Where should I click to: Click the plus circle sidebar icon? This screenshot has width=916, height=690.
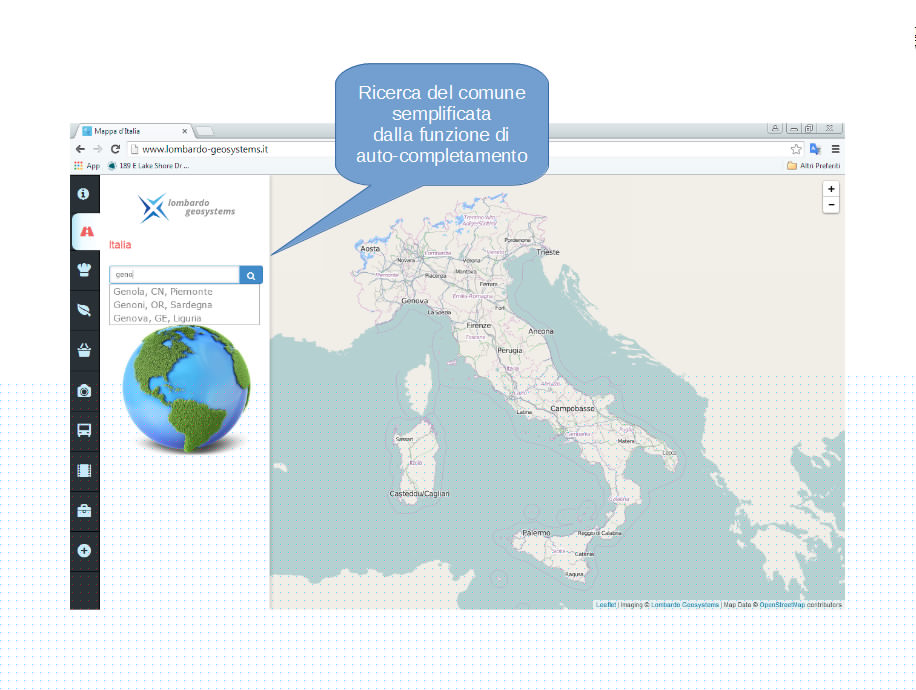[84, 550]
